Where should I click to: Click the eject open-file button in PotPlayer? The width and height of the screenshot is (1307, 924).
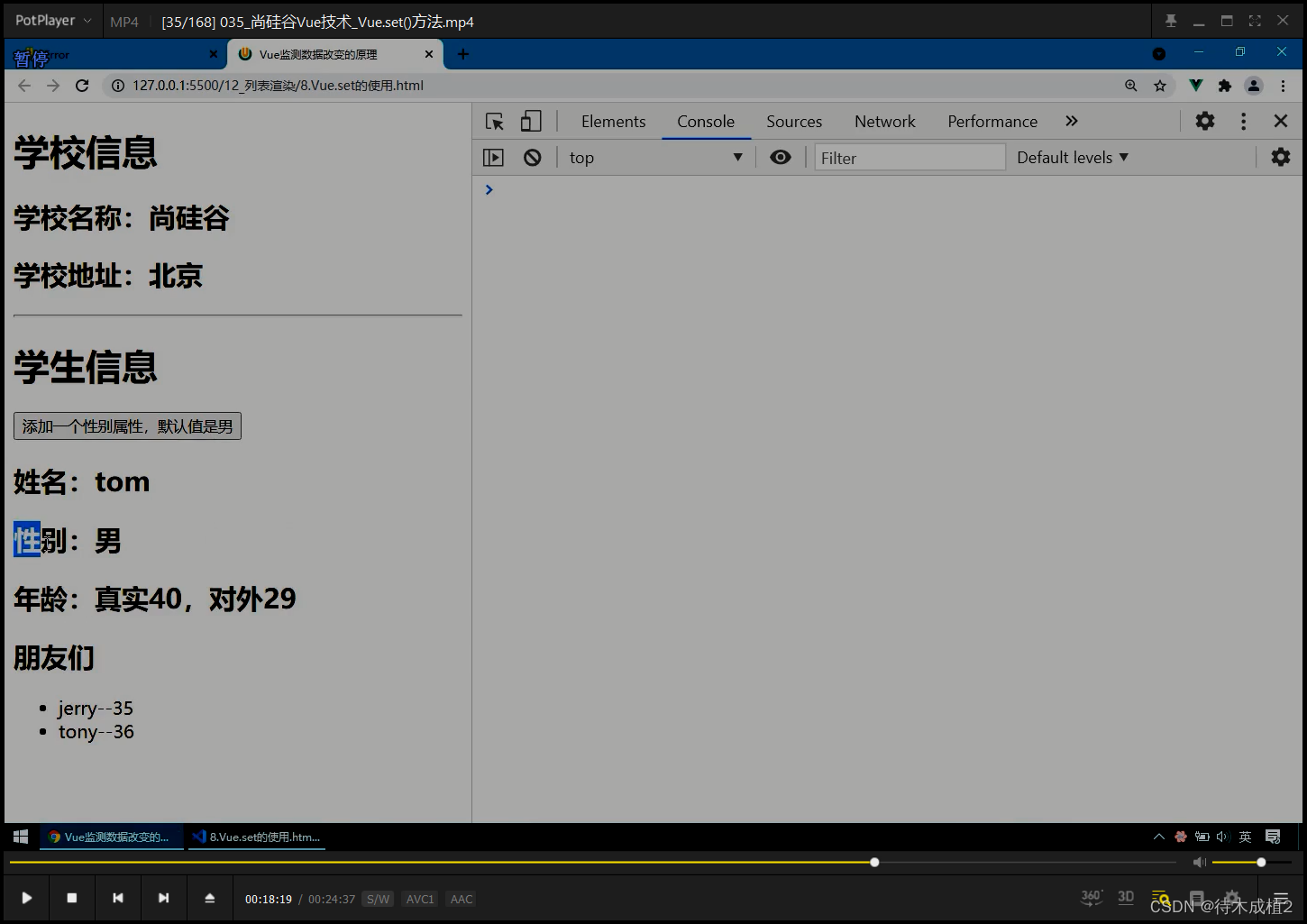(210, 898)
